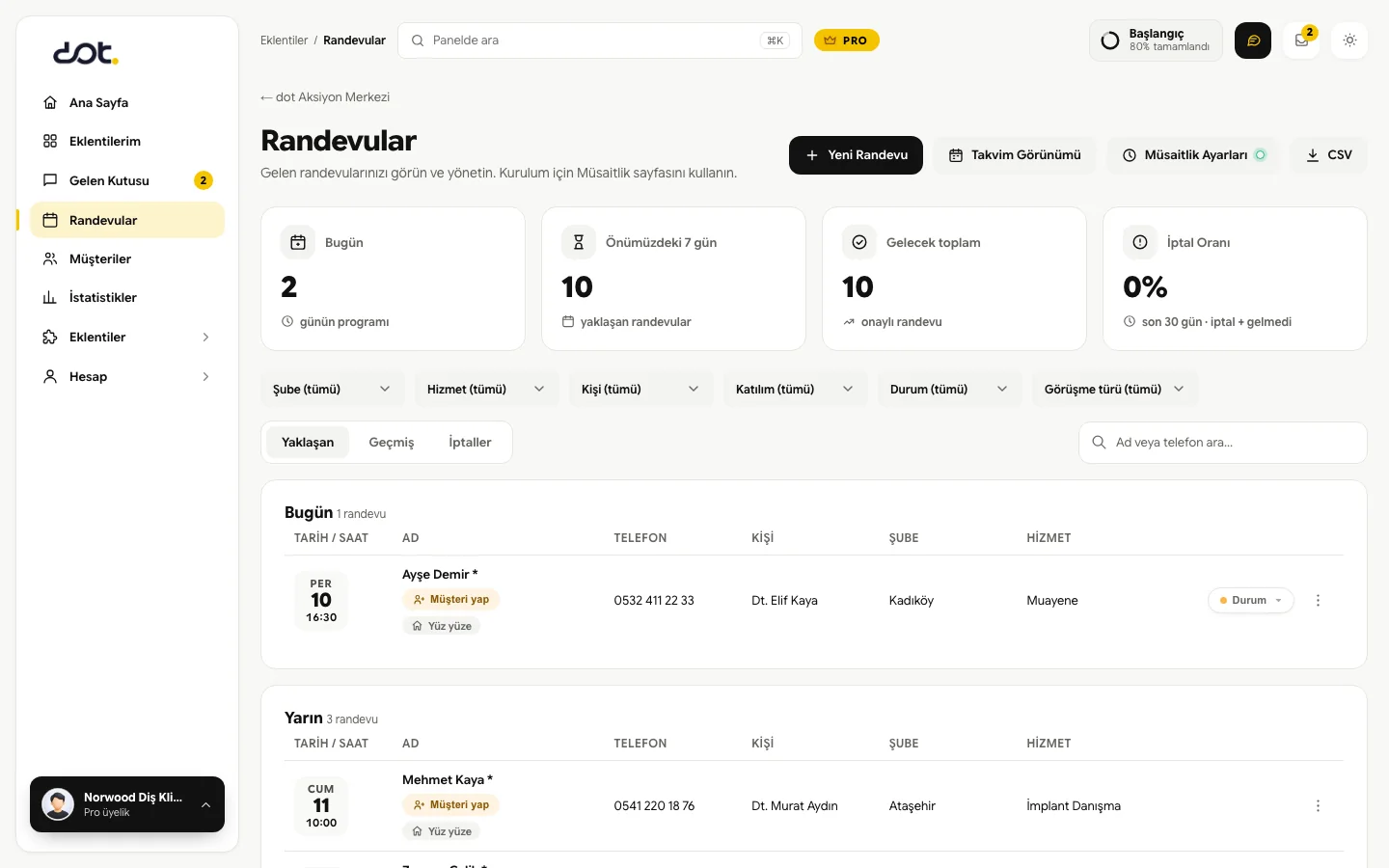Switch to Geçmiş tab
This screenshot has width=1389, height=868.
tap(392, 442)
